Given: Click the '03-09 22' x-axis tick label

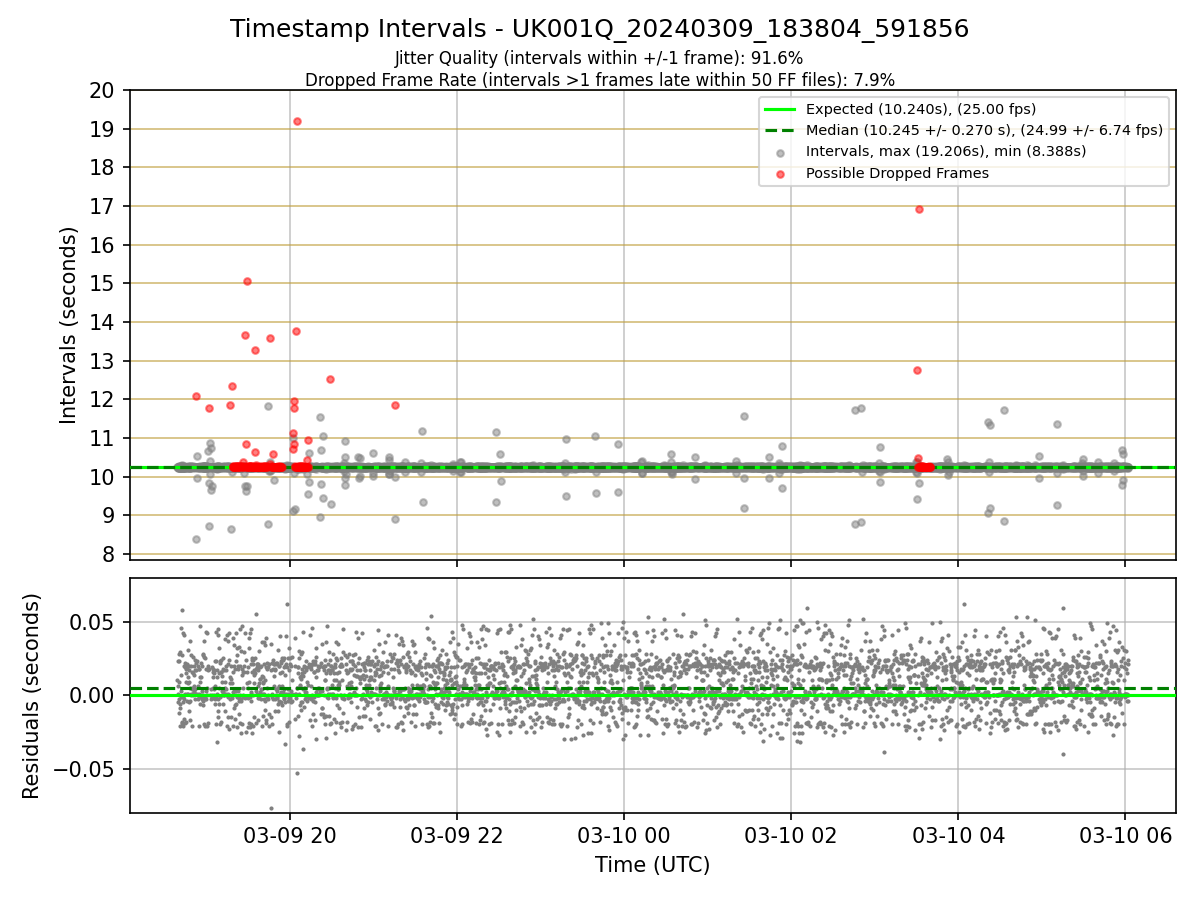Looking at the screenshot, I should click(x=457, y=835).
